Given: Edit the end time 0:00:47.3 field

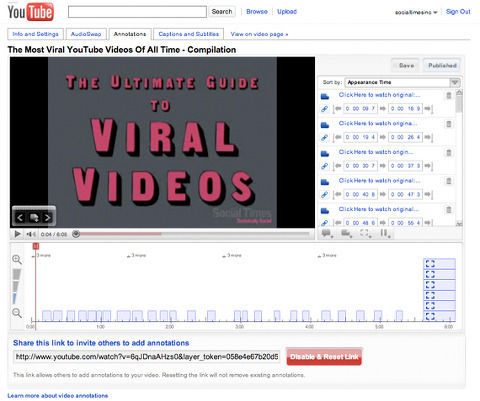Looking at the screenshot, I should coord(405,195).
